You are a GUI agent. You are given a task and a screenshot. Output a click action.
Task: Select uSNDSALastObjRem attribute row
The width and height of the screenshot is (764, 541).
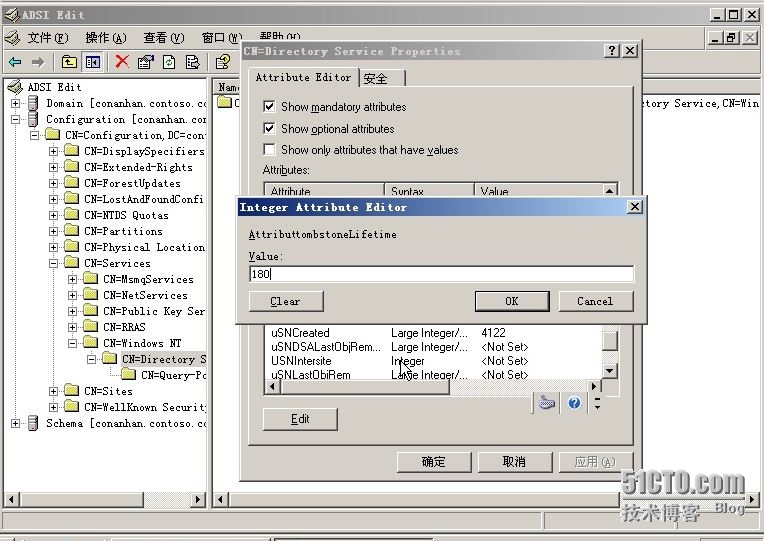pyautogui.click(x=435, y=347)
